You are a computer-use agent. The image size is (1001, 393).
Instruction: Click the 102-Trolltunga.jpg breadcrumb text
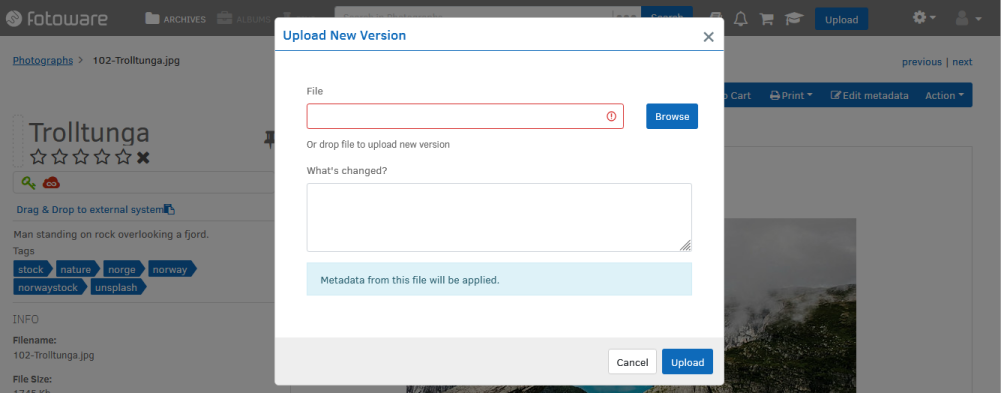click(x=137, y=61)
